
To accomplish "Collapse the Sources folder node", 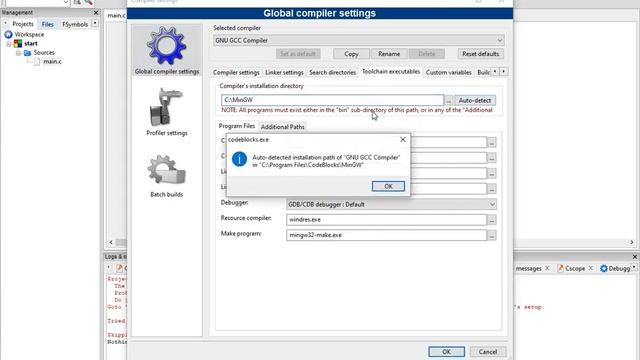I will [x=18, y=53].
